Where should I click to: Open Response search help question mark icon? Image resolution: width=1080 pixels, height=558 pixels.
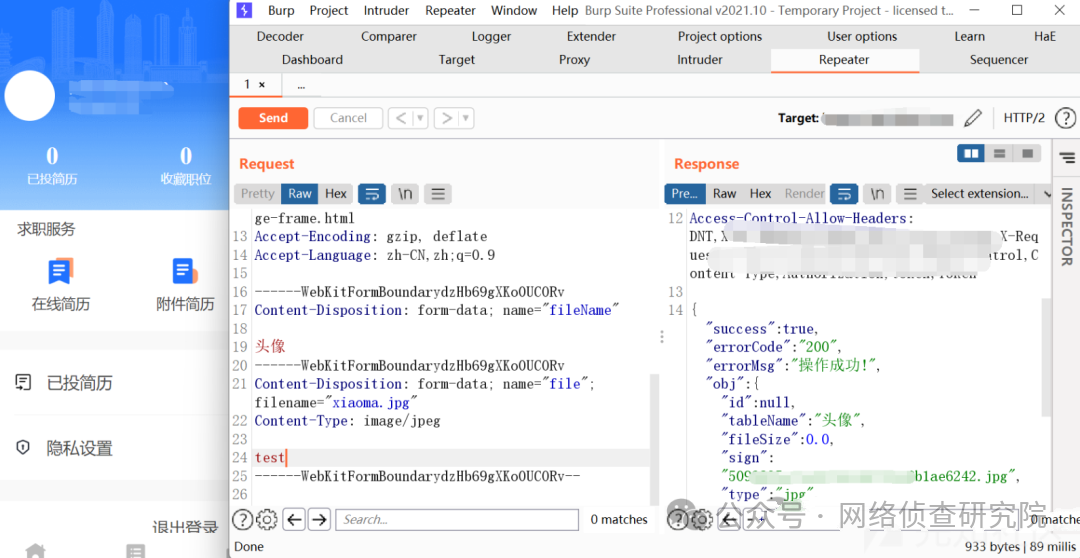click(x=678, y=519)
